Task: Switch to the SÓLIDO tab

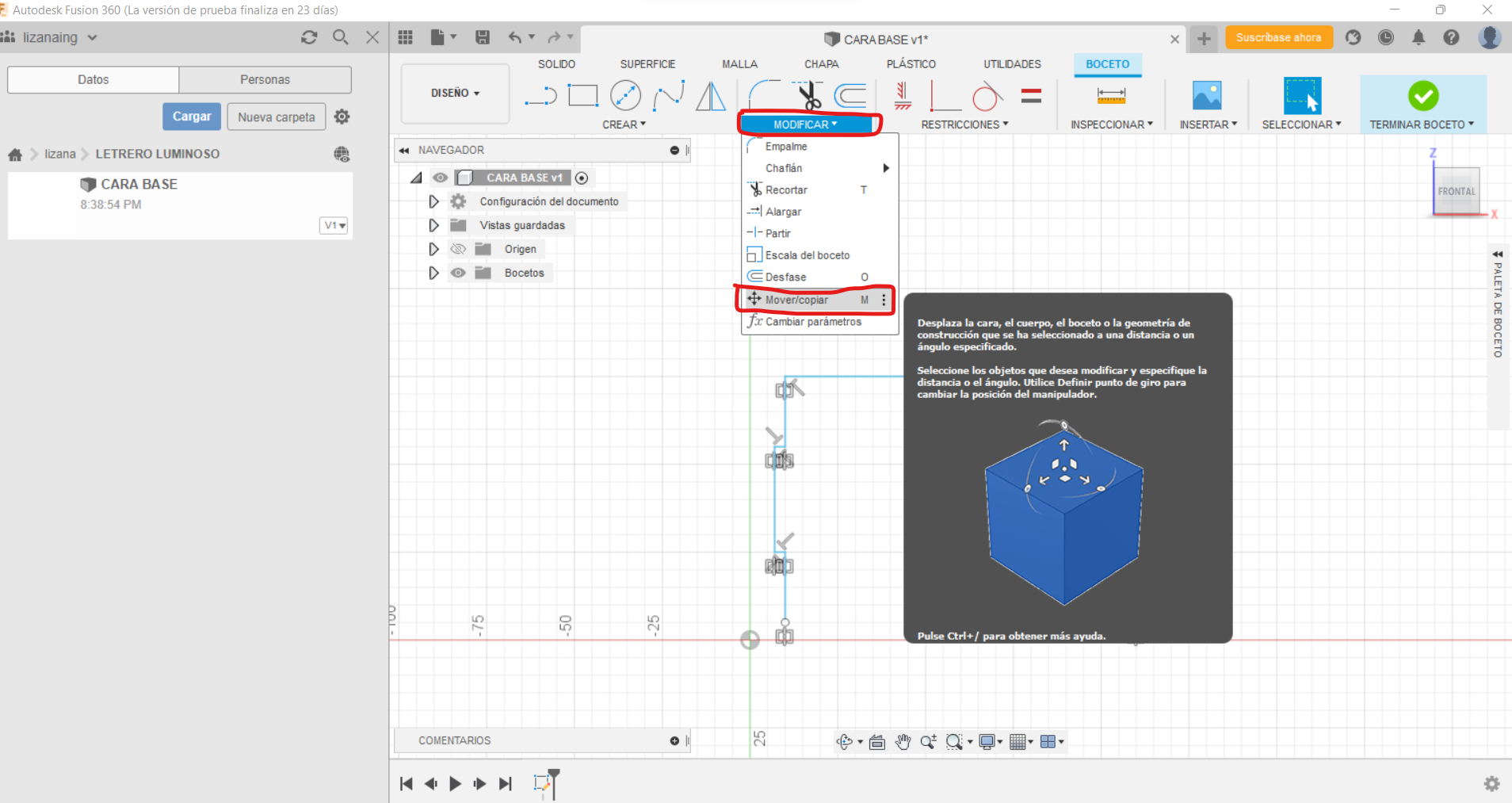Action: [x=556, y=64]
